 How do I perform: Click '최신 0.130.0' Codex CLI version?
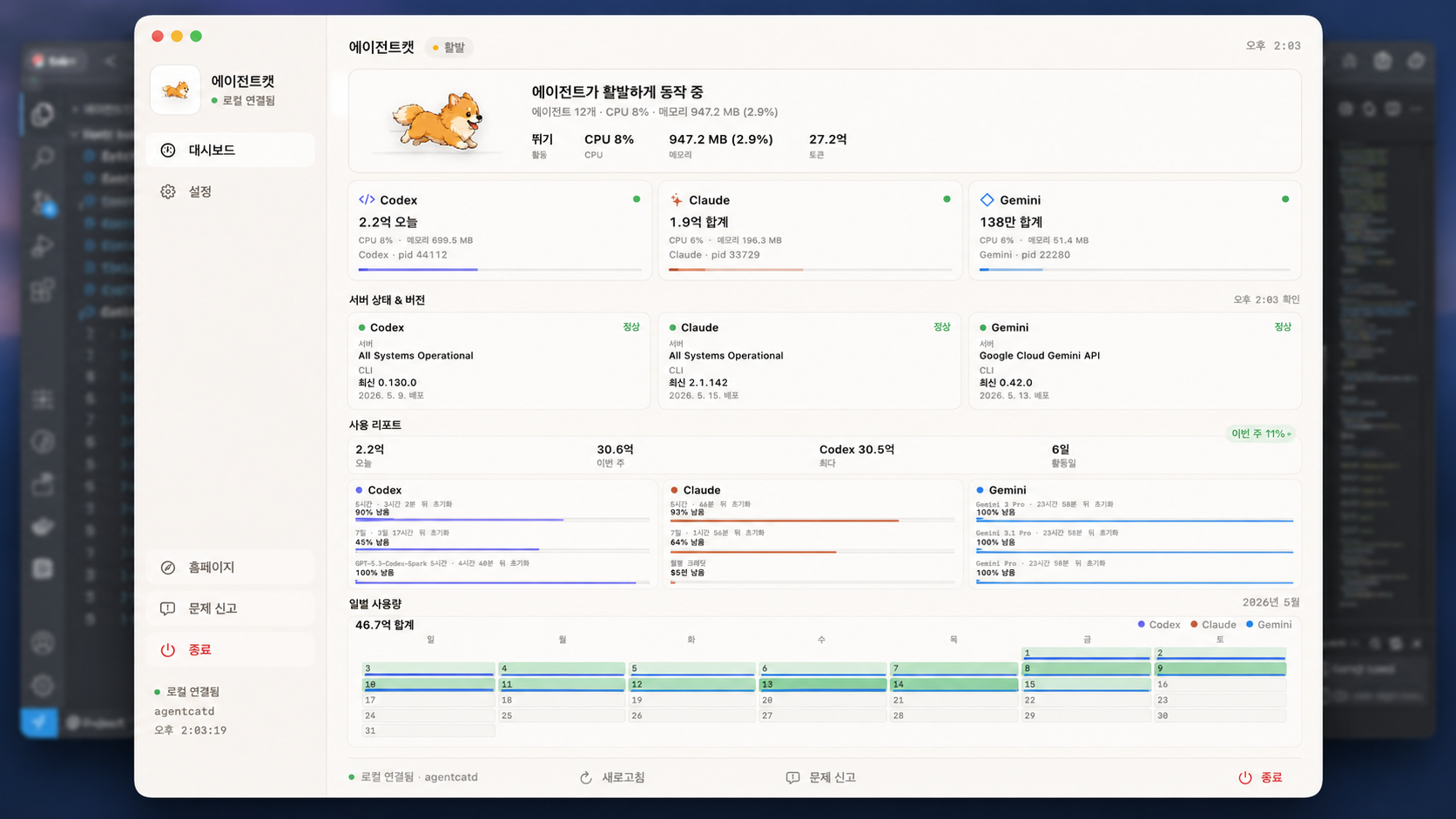[388, 382]
